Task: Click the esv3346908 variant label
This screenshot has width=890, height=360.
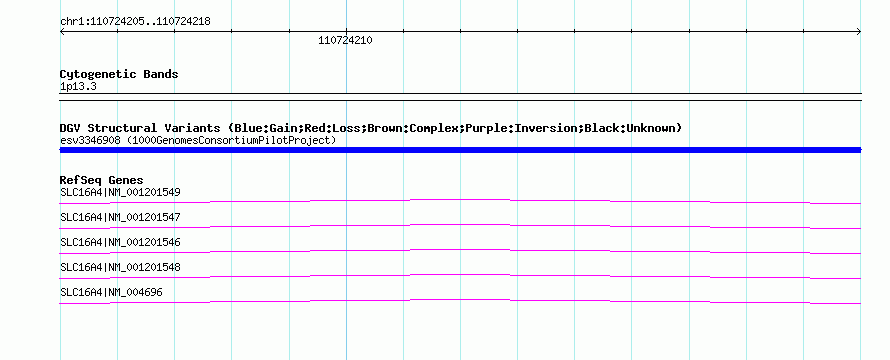Action: 198,140
